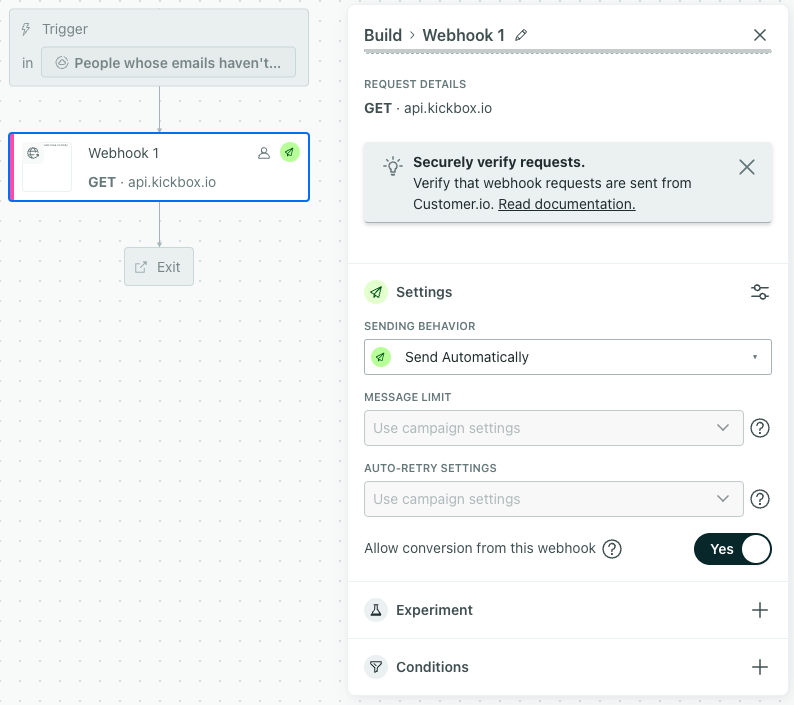The height and width of the screenshot is (705, 794).
Task: Click the Trigger lightning bolt icon
Action: 26,29
